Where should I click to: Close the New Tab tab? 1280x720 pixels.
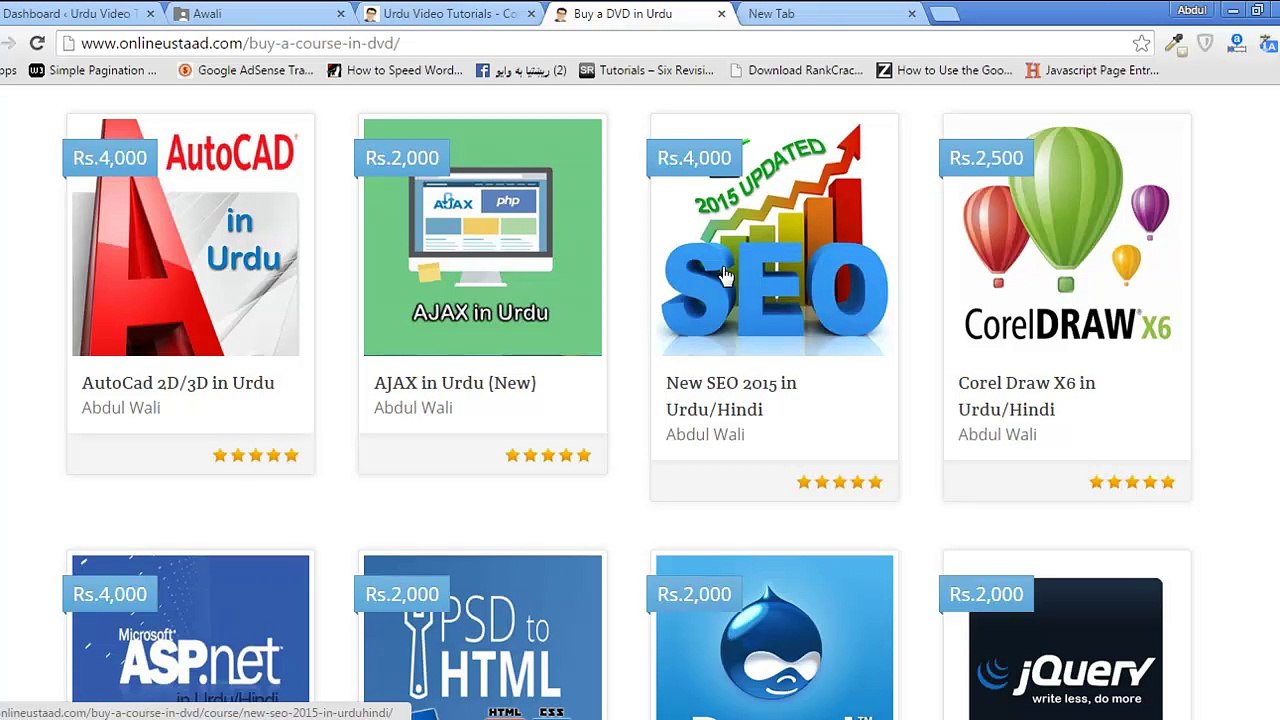click(x=912, y=14)
